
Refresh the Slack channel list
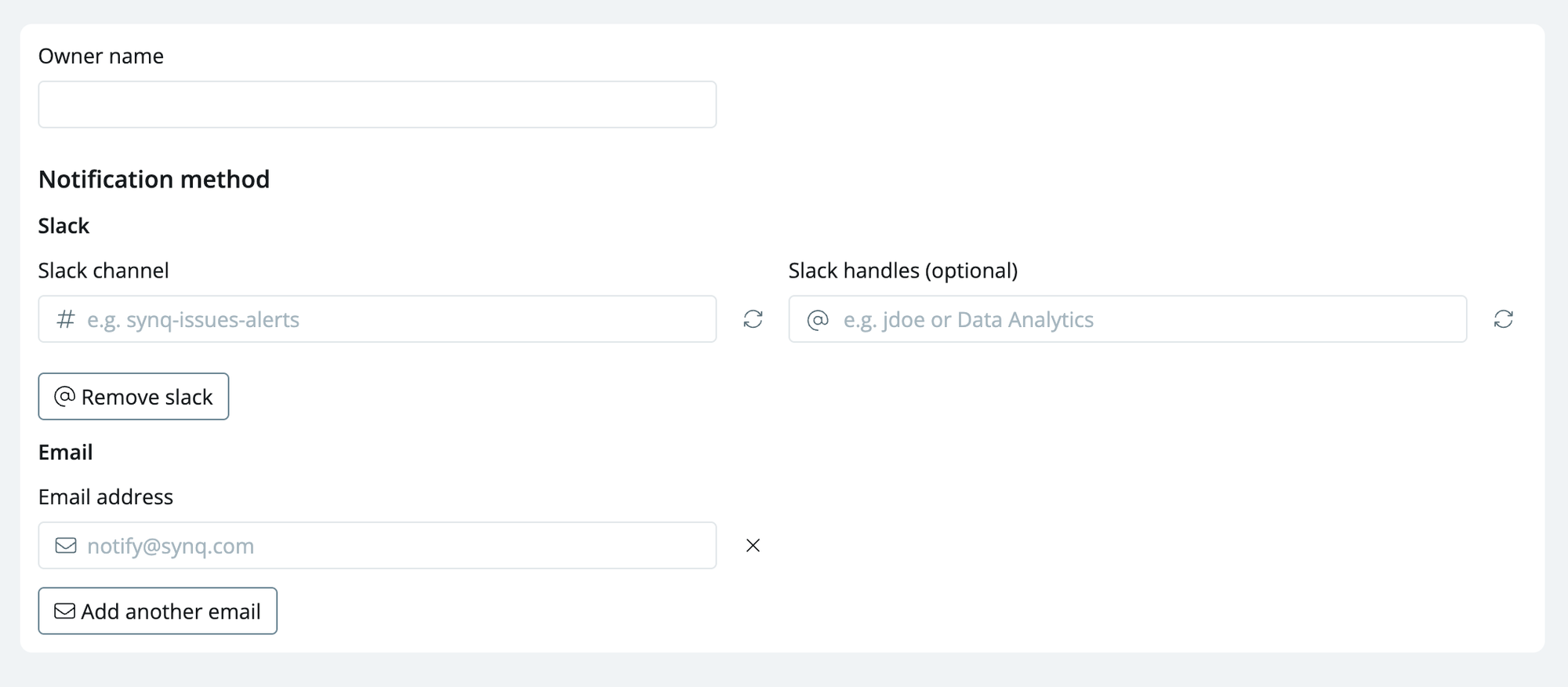[x=753, y=319]
